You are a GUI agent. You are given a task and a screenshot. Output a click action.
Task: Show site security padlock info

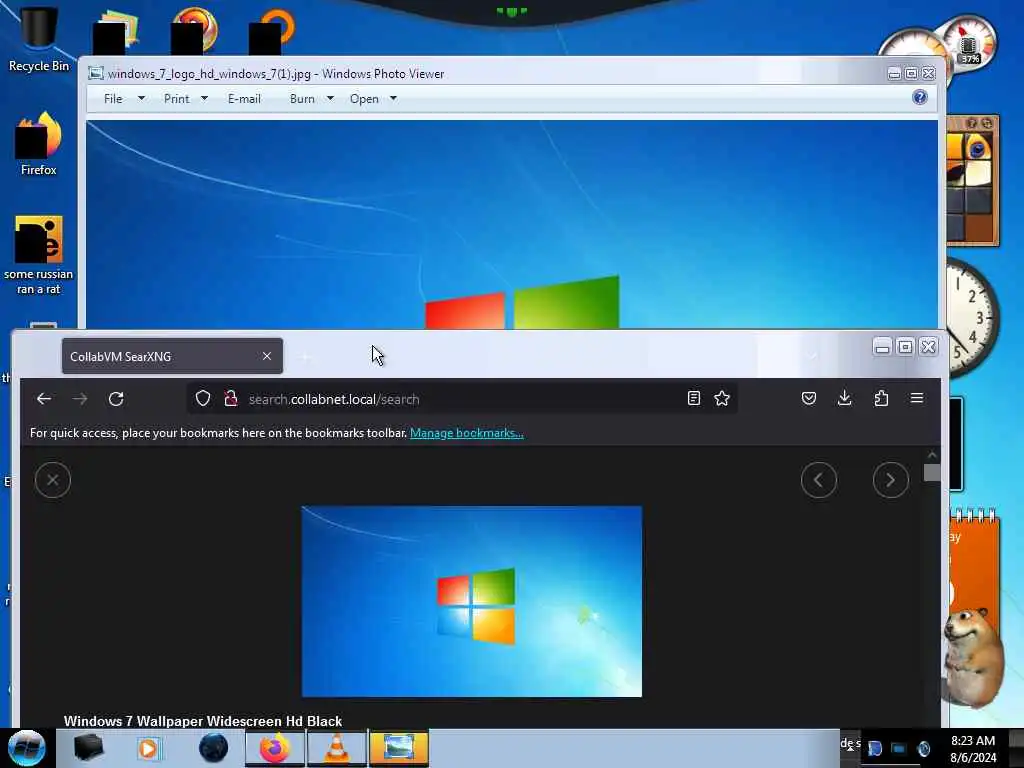tap(231, 398)
